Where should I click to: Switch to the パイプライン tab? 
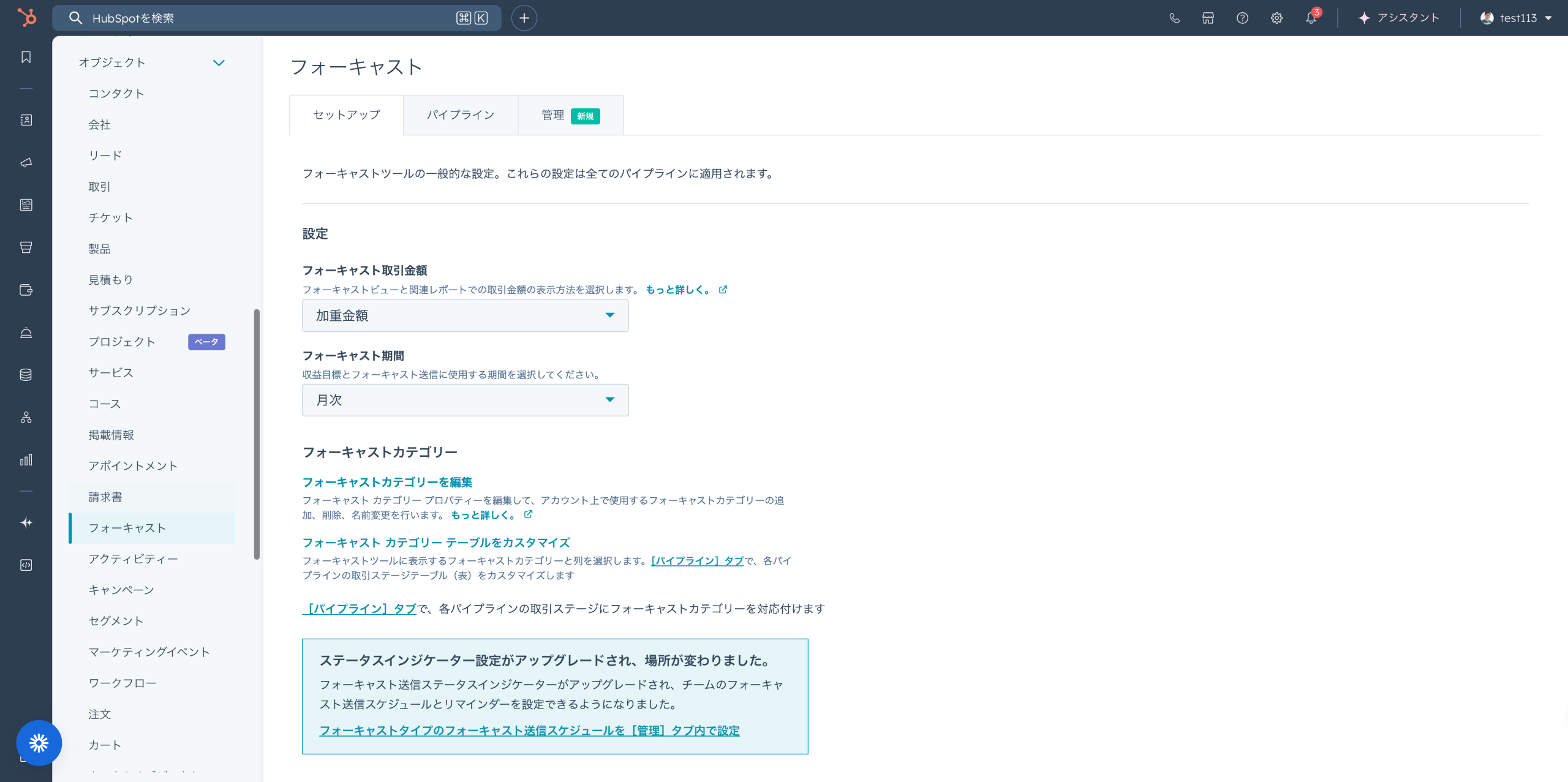(x=461, y=115)
